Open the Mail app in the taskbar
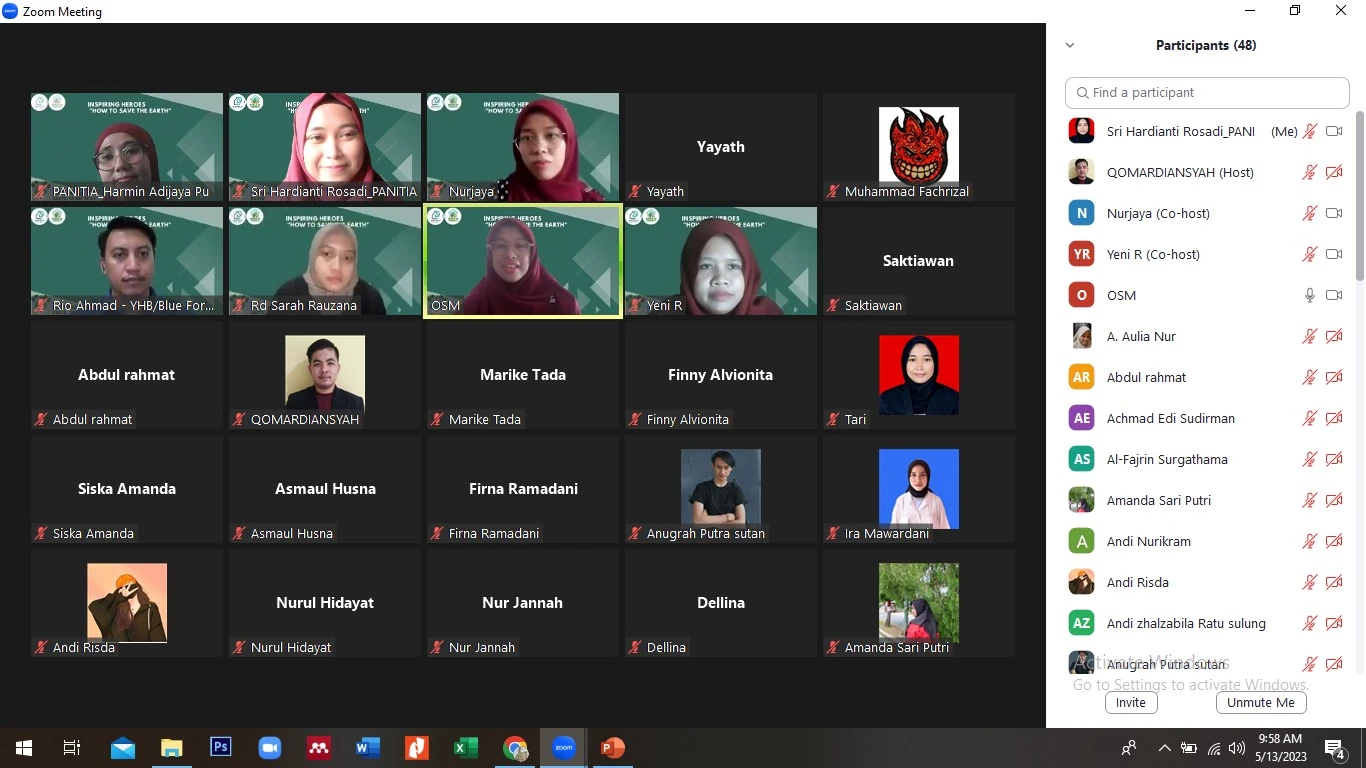Screen dimensions: 1366x768 [x=123, y=747]
